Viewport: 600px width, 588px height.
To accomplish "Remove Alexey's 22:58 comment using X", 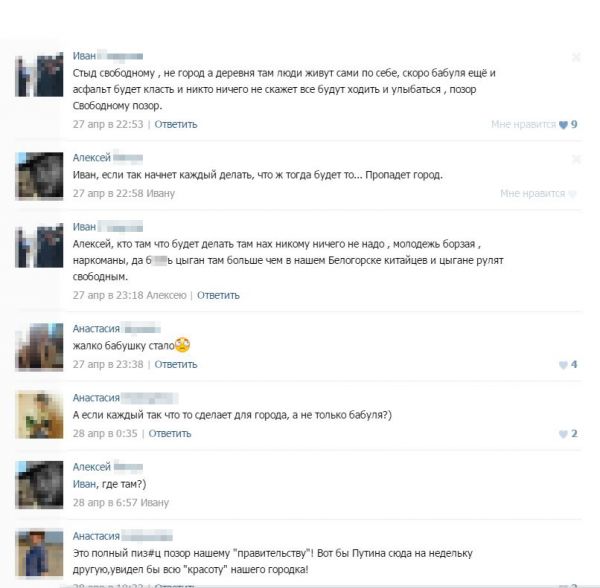I will pos(576,159).
